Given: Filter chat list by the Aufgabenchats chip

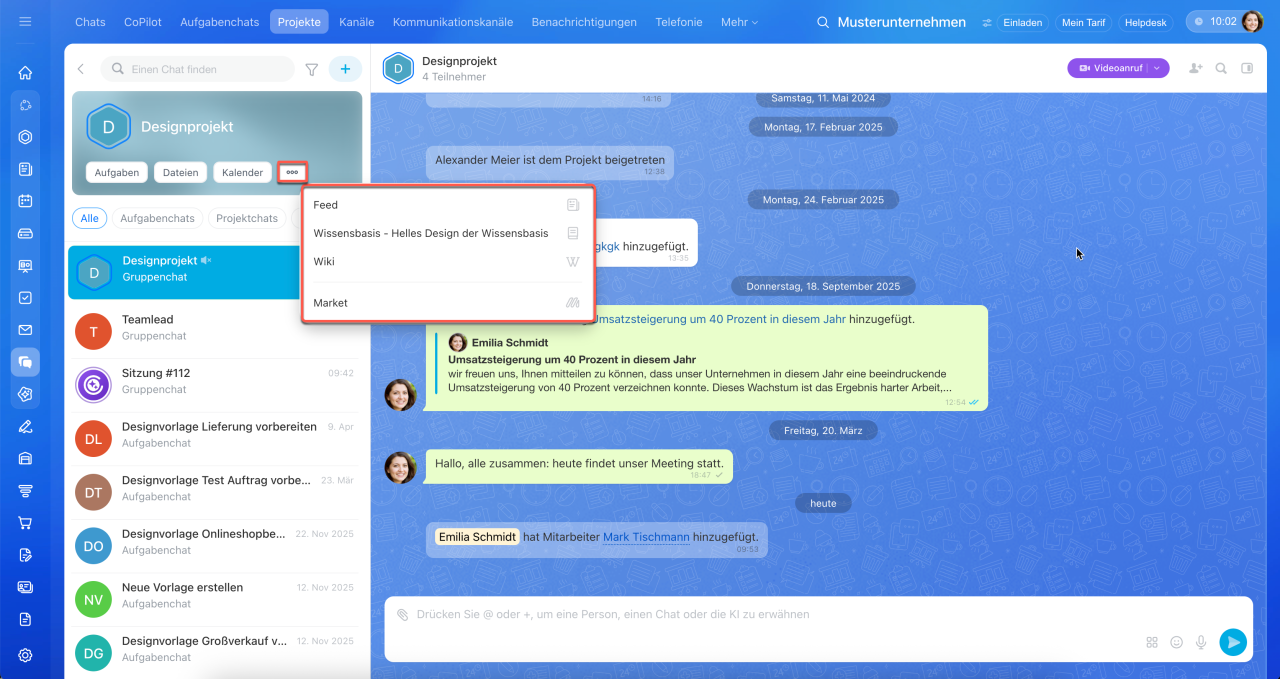Looking at the screenshot, I should coord(157,218).
